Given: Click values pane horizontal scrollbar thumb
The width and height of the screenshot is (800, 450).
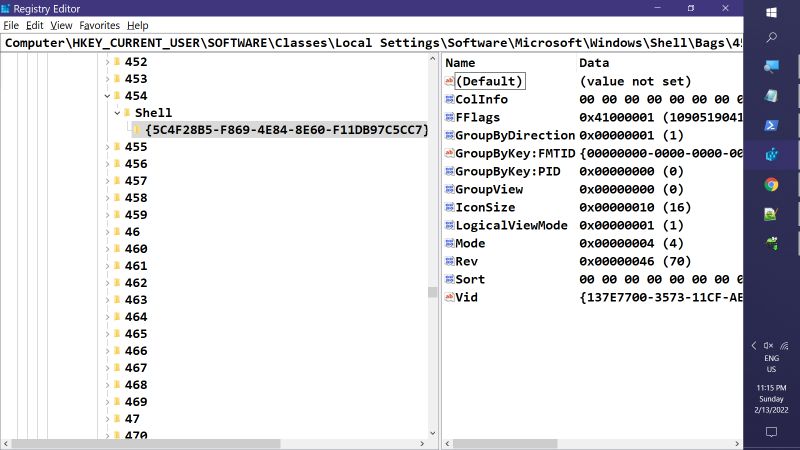Looking at the screenshot, I should [505, 444].
